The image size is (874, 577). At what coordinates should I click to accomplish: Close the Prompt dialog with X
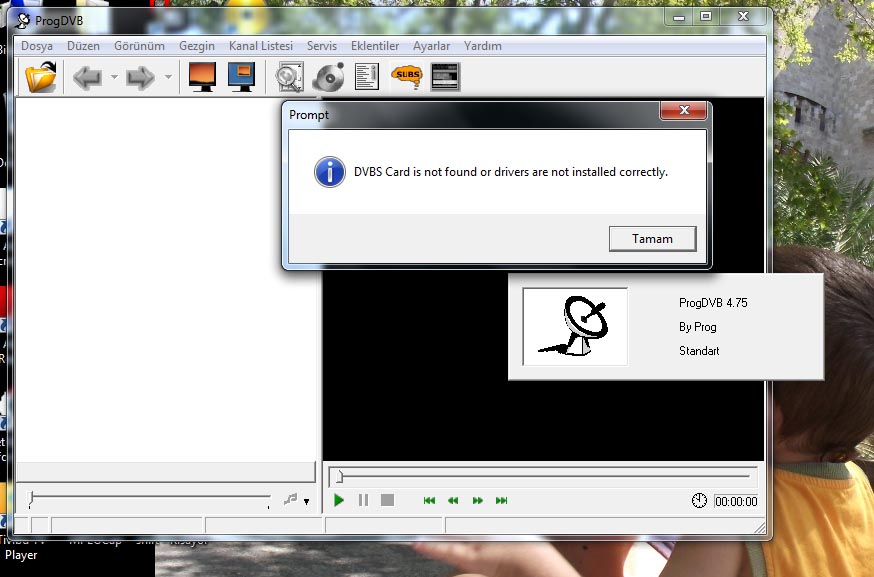click(x=684, y=110)
